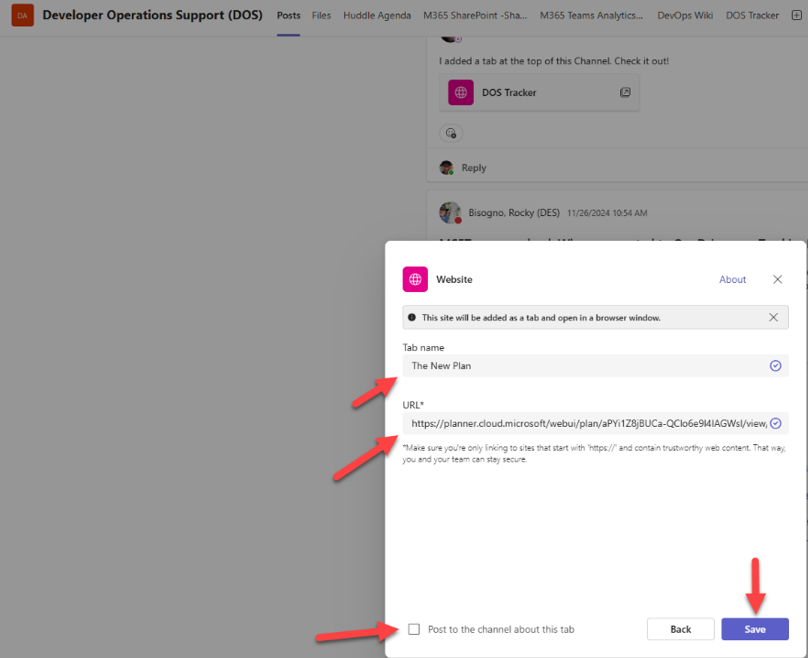Click the checkmark icon in Tab name field

[775, 366]
